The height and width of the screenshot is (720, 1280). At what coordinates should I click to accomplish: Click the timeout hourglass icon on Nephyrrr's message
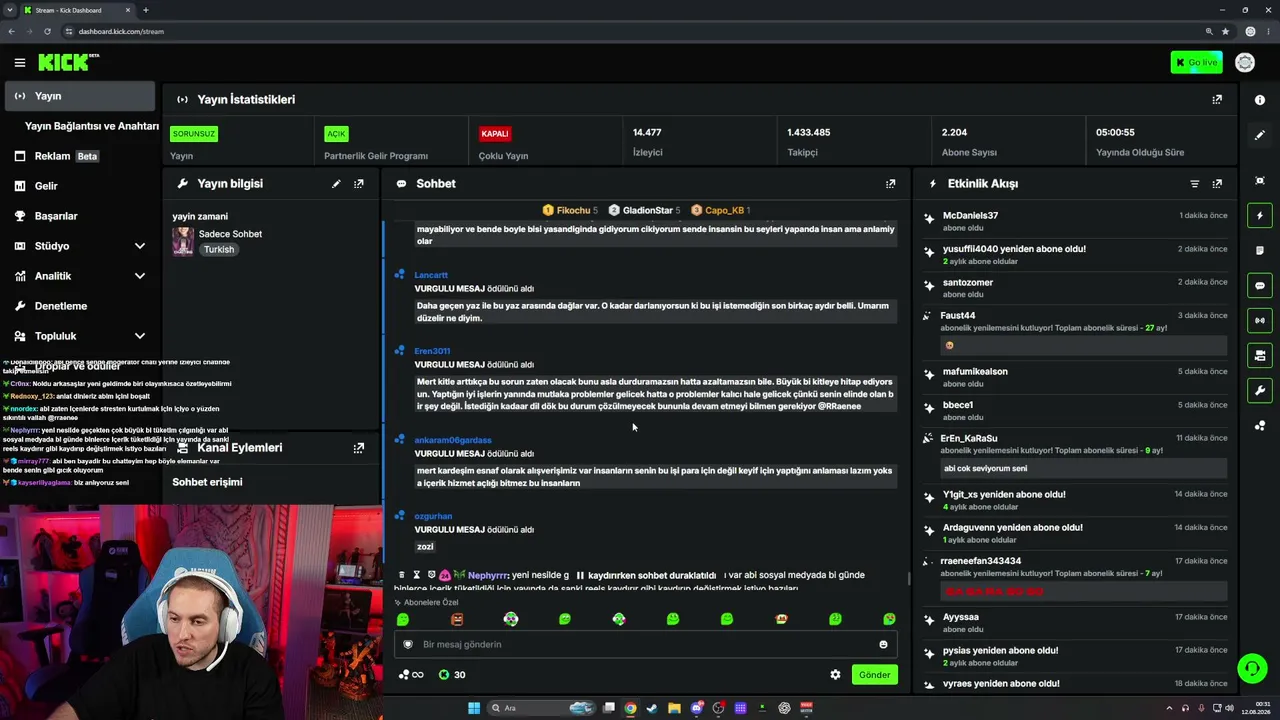416,575
